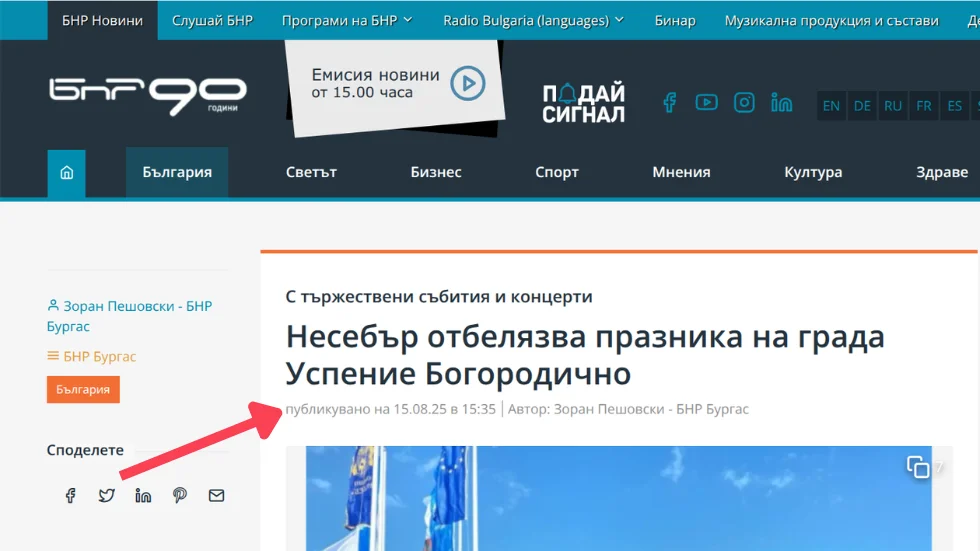Viewport: 980px width, 551px height.
Task: Open Бинар top menu item
Action: 675,21
